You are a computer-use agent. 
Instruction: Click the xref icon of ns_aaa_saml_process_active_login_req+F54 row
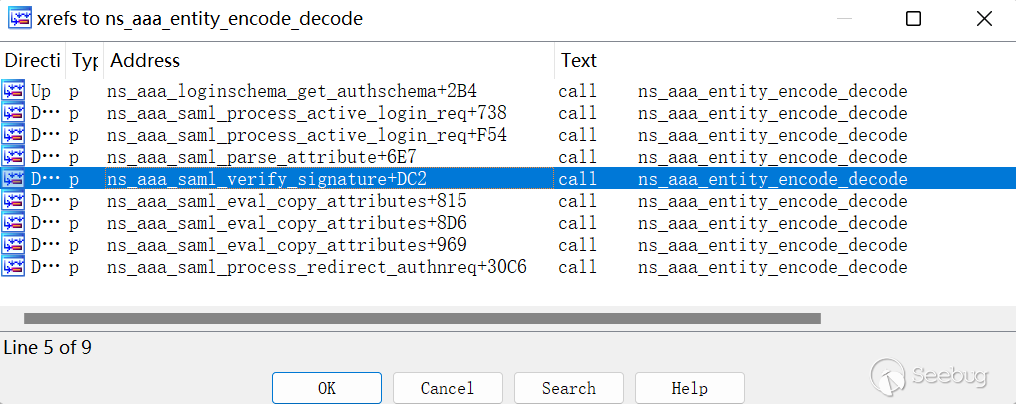[13, 135]
